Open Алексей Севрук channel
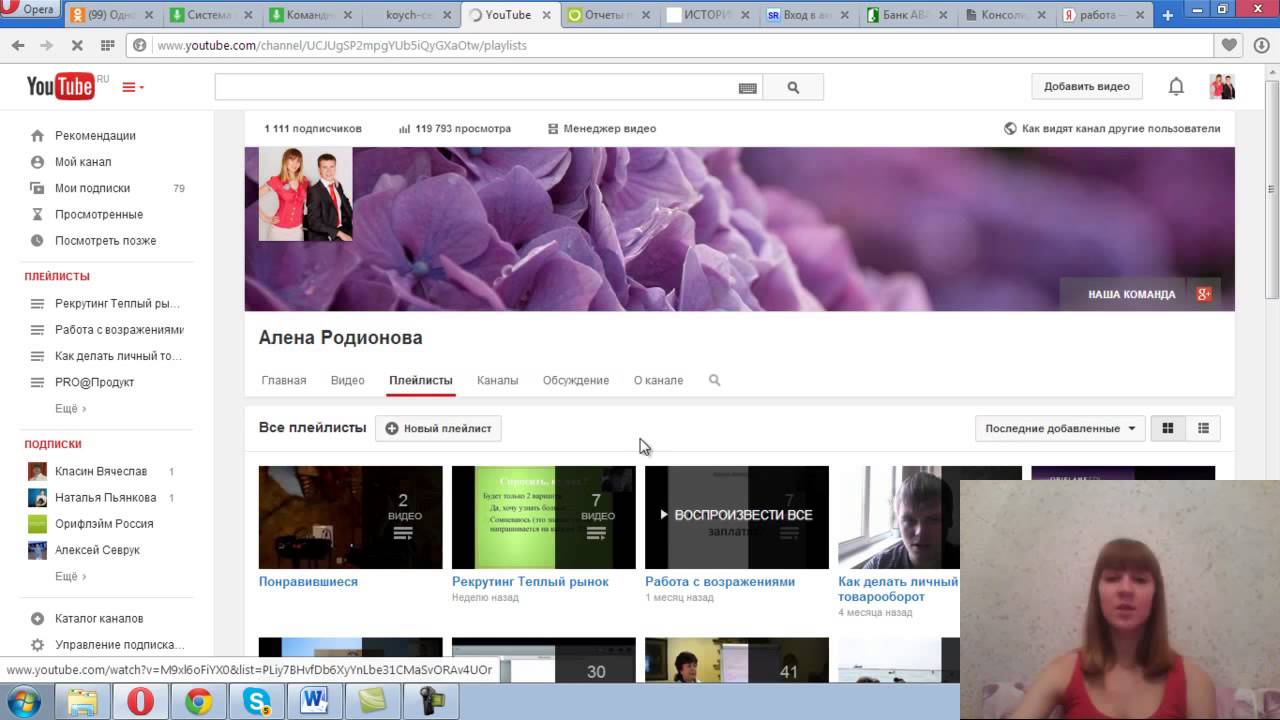Image resolution: width=1280 pixels, height=720 pixels. pos(97,550)
